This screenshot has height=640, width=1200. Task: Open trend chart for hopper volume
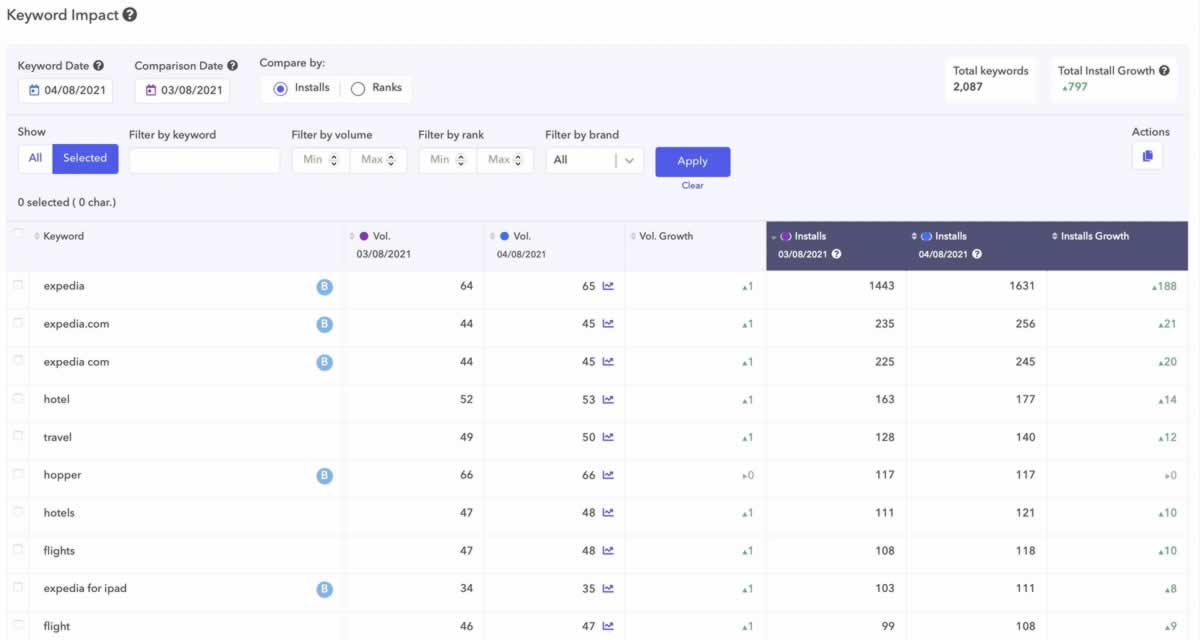tap(608, 476)
